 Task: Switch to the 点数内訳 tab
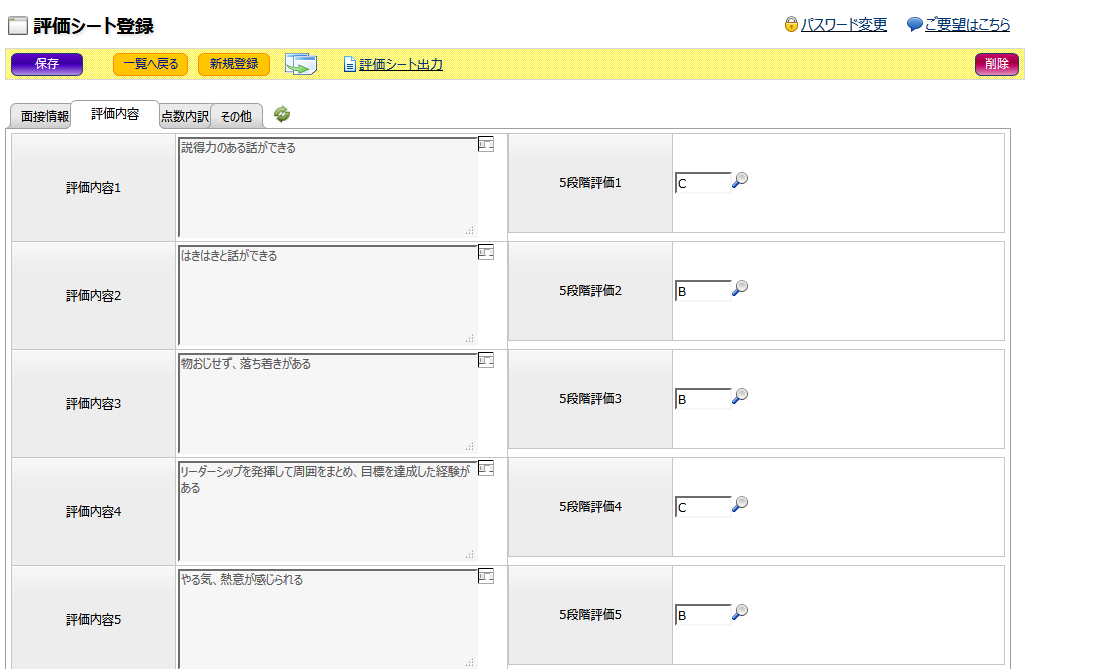tap(185, 117)
